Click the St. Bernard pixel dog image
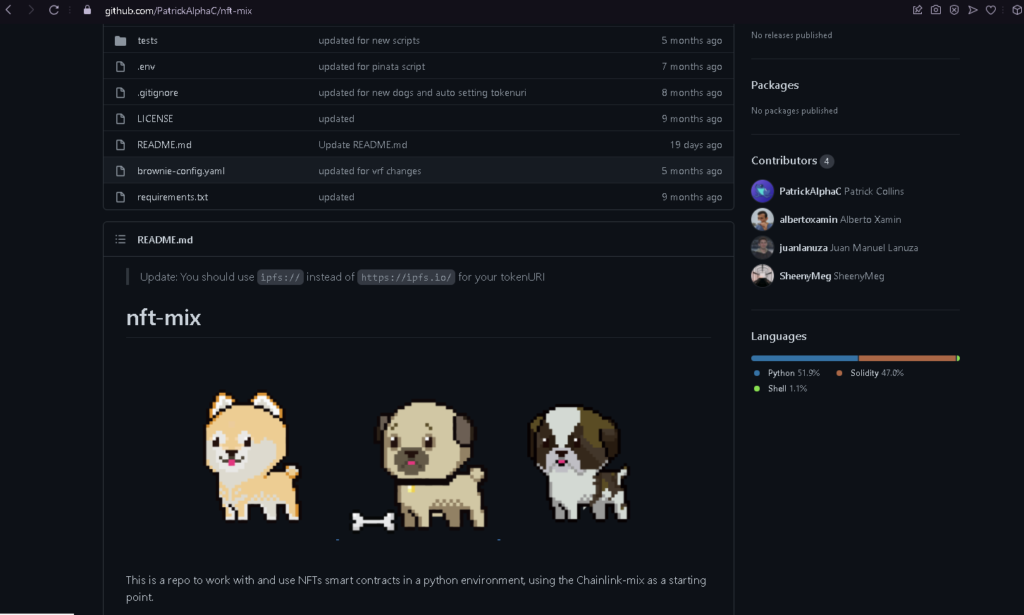The width and height of the screenshot is (1024, 615). [577, 464]
